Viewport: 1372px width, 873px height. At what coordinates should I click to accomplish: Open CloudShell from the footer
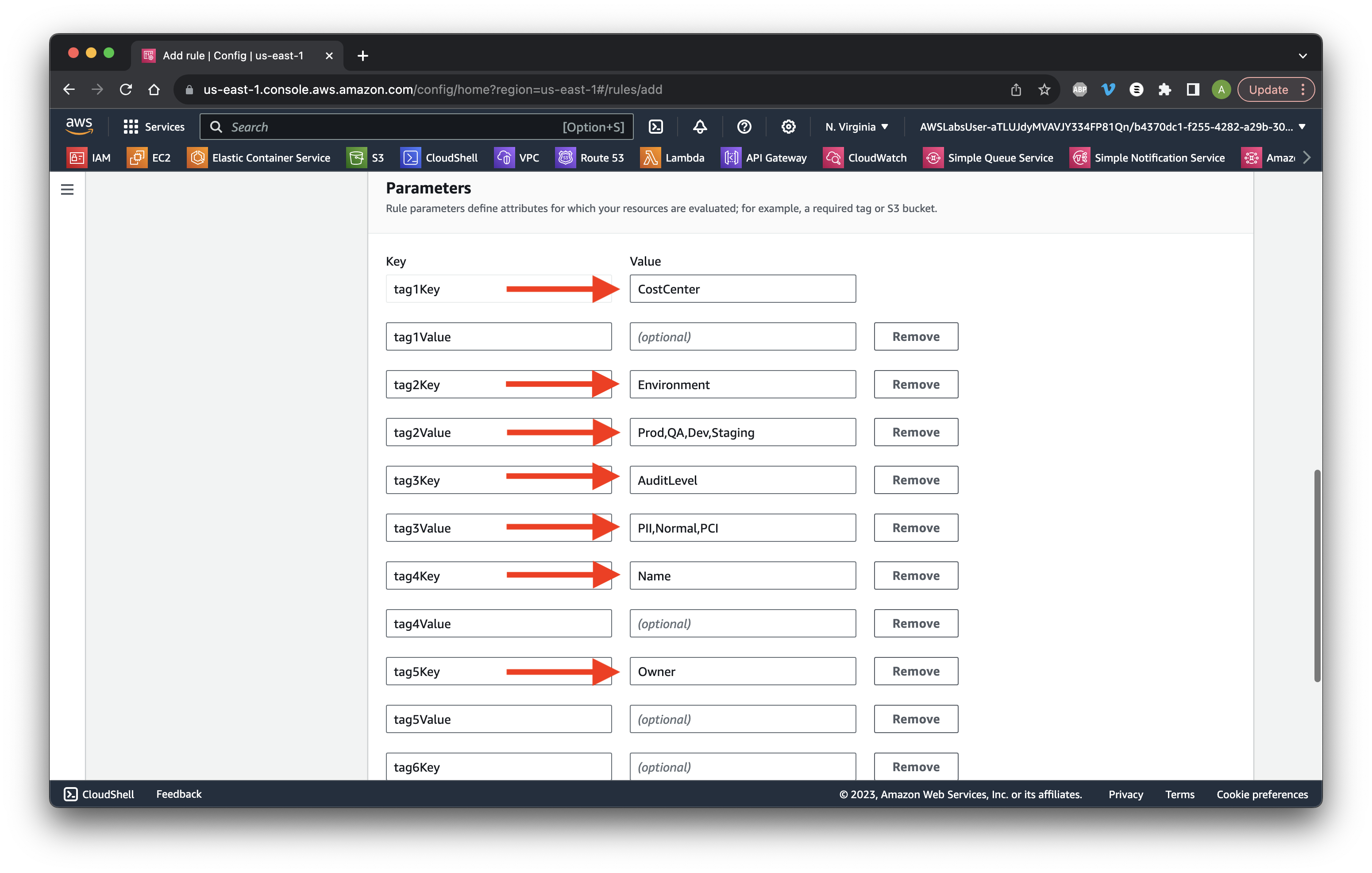99,794
